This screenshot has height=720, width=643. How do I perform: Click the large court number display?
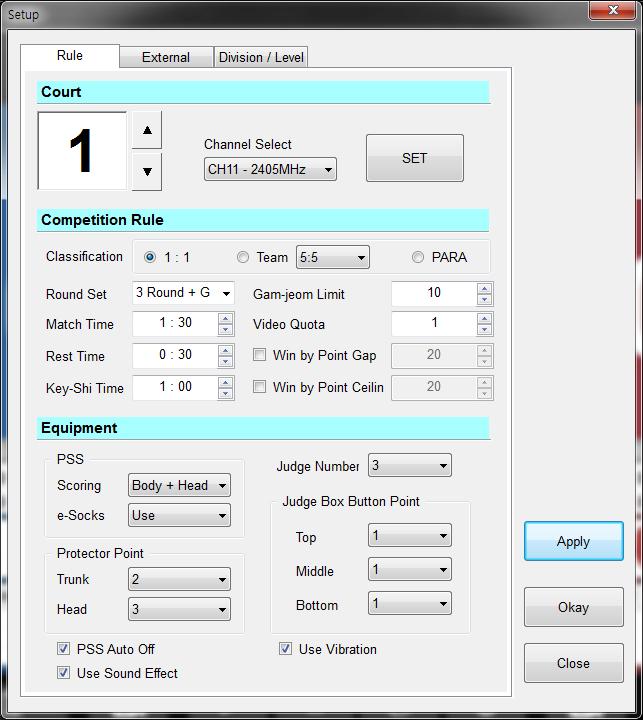82,151
